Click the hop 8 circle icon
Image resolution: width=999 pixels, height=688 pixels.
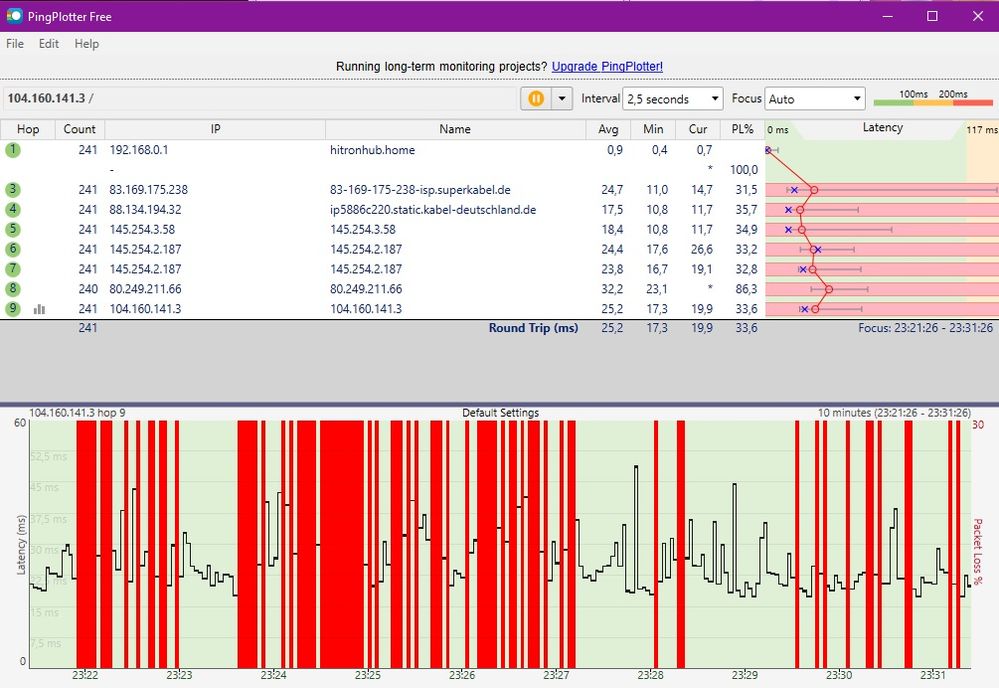[x=13, y=289]
